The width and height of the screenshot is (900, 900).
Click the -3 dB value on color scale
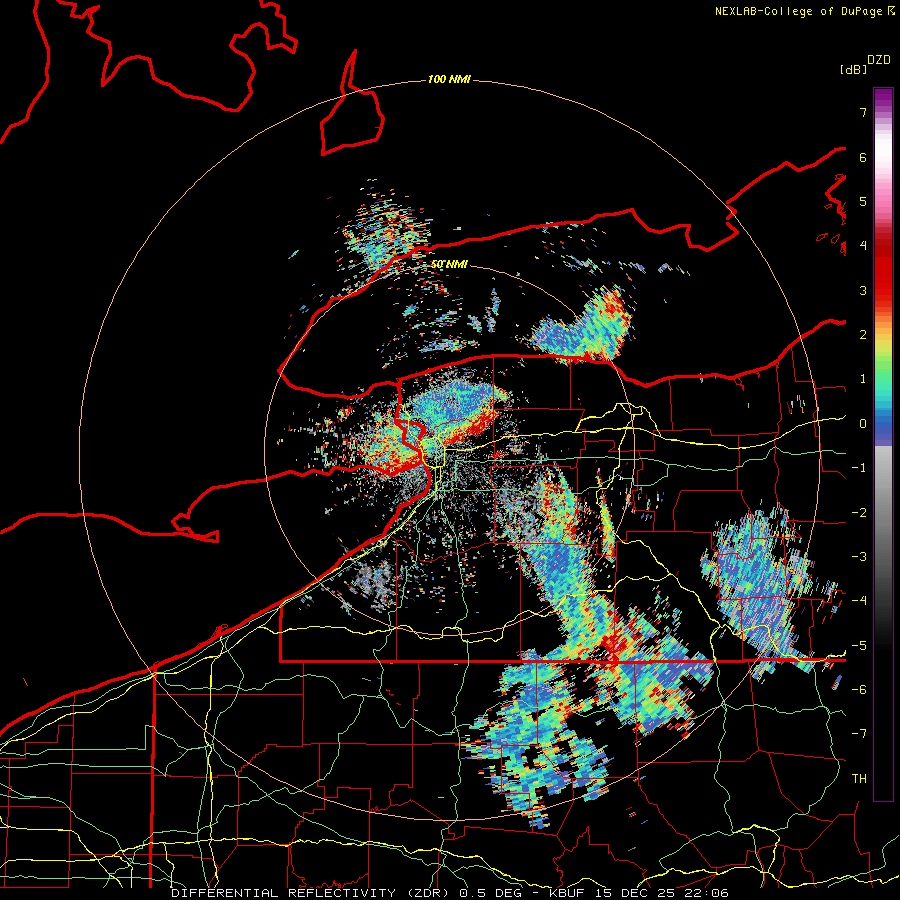point(859,557)
